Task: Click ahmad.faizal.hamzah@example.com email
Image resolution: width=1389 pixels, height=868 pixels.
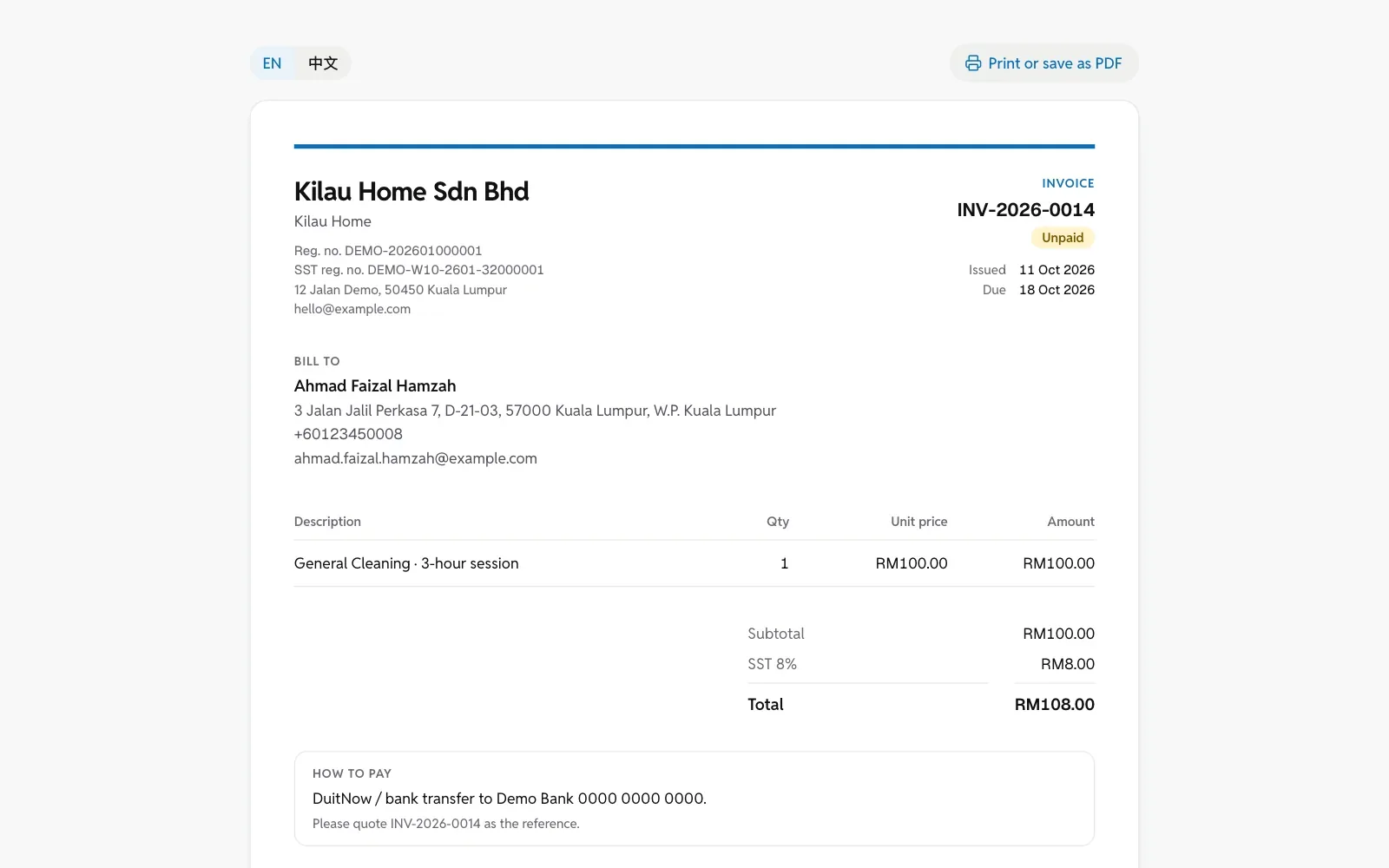Action: point(416,458)
